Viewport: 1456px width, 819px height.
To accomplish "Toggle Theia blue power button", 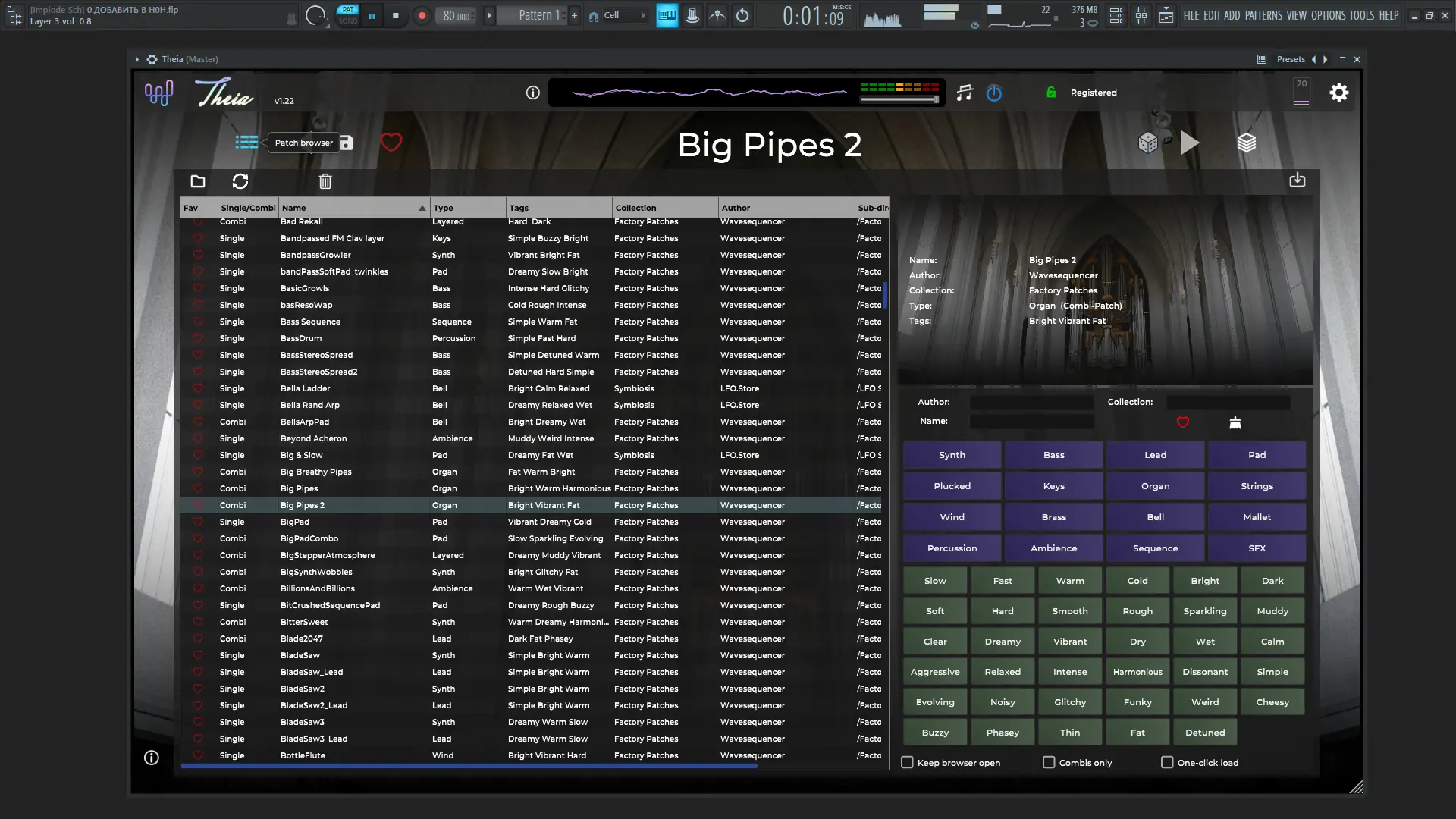I will coord(994,93).
